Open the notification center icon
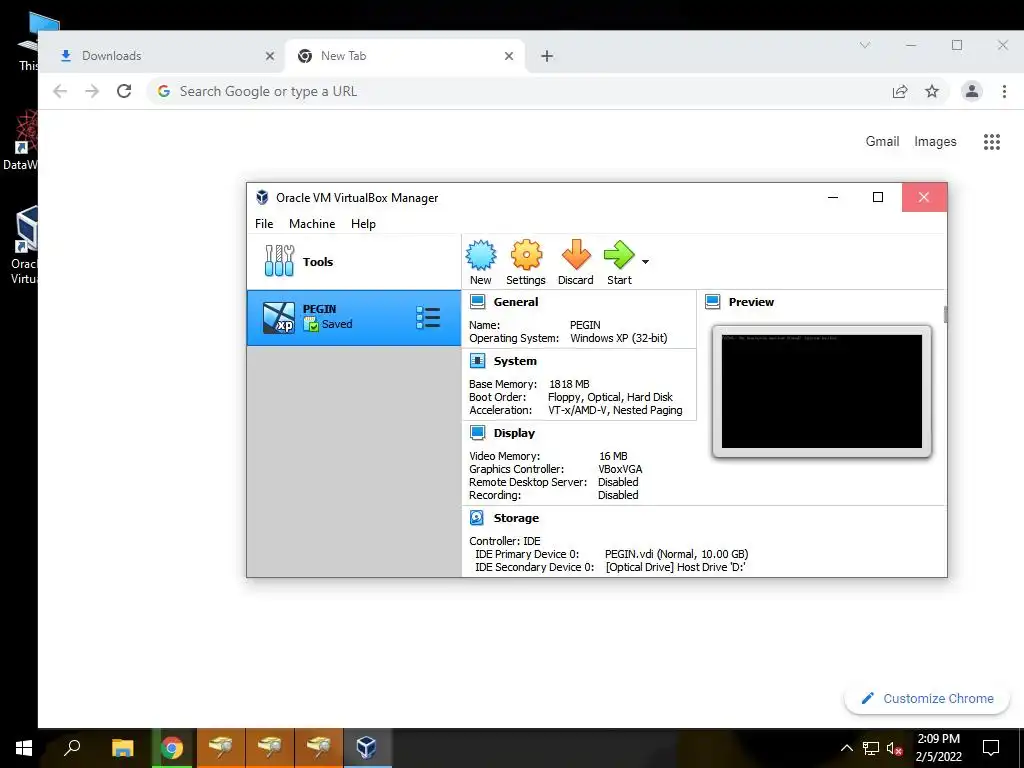The width and height of the screenshot is (1024, 768). coord(991,748)
